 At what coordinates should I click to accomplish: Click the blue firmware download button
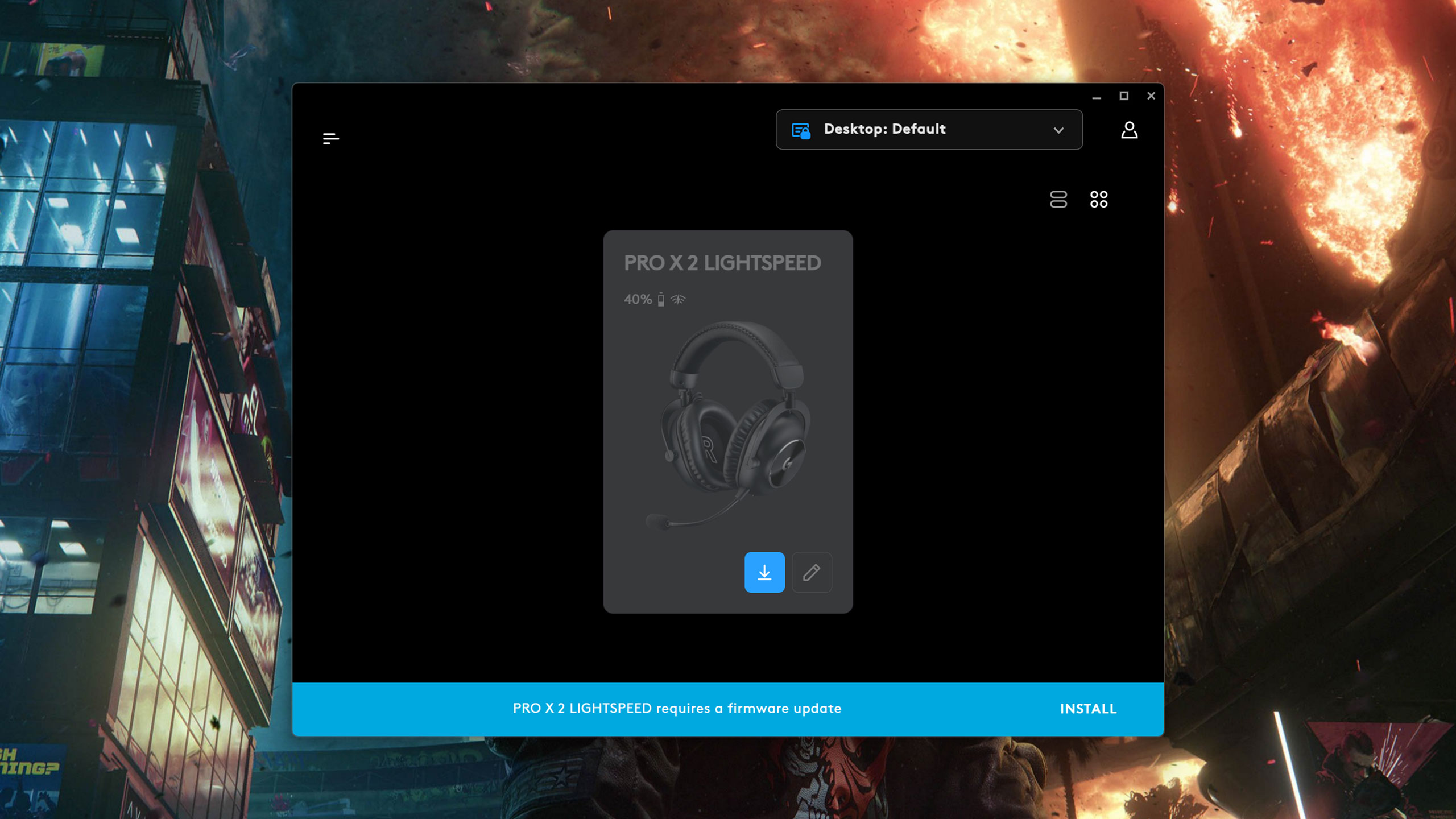tap(764, 572)
